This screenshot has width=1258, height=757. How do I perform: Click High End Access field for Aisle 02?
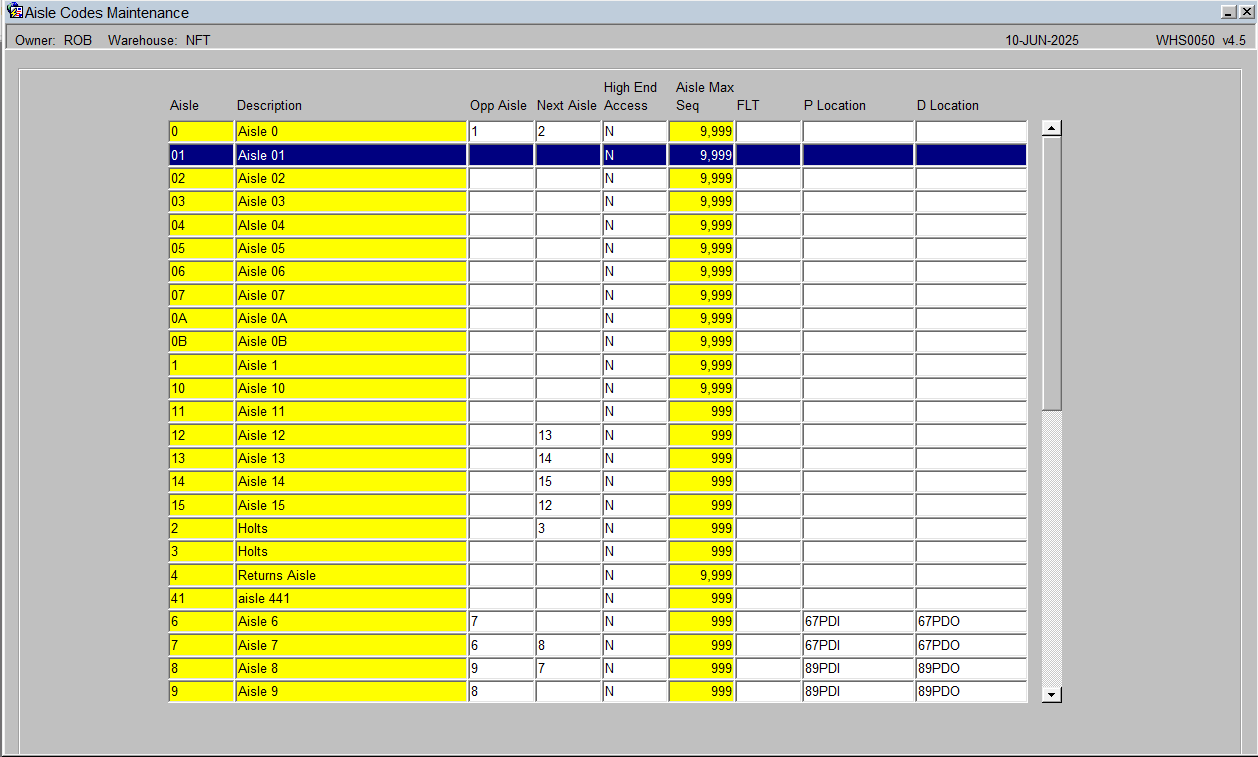(635, 178)
